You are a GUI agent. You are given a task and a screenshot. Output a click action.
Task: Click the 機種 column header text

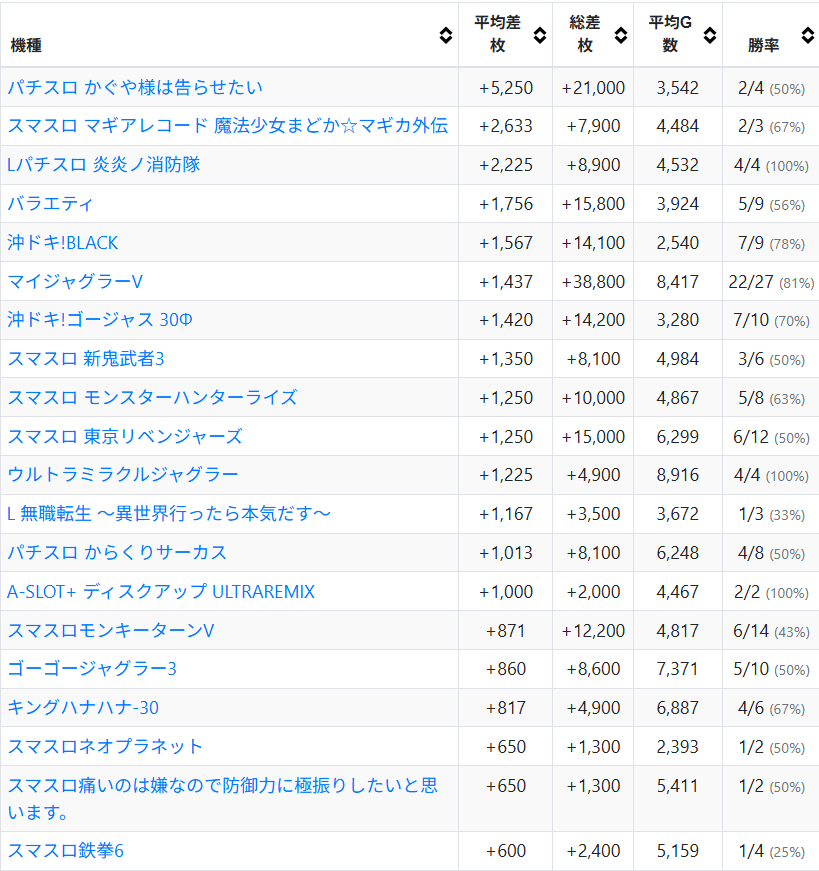tap(26, 45)
